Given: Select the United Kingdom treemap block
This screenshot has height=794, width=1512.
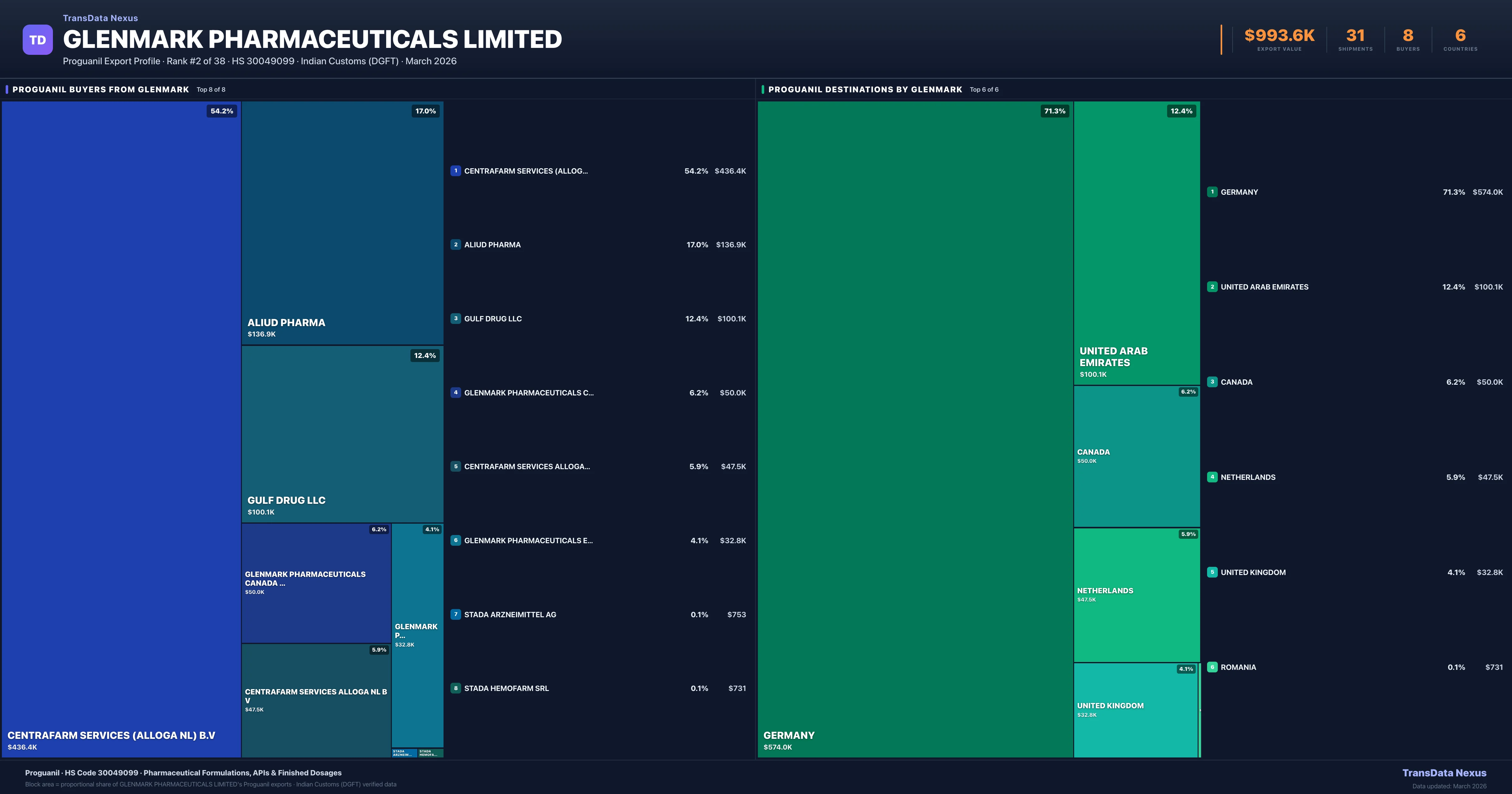Looking at the screenshot, I should pyautogui.click(x=1135, y=710).
